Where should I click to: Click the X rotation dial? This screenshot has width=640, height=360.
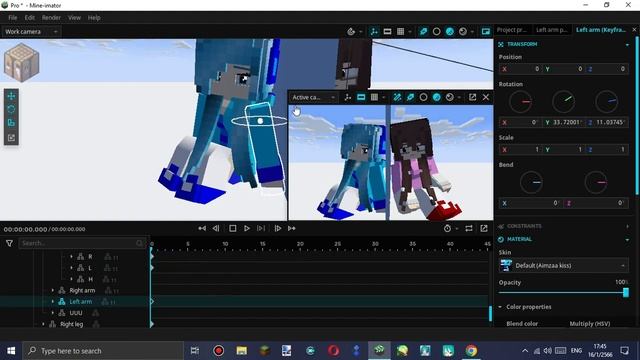520,102
